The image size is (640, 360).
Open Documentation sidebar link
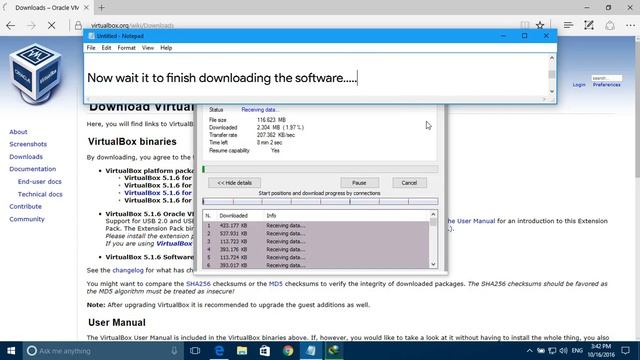click(33, 169)
